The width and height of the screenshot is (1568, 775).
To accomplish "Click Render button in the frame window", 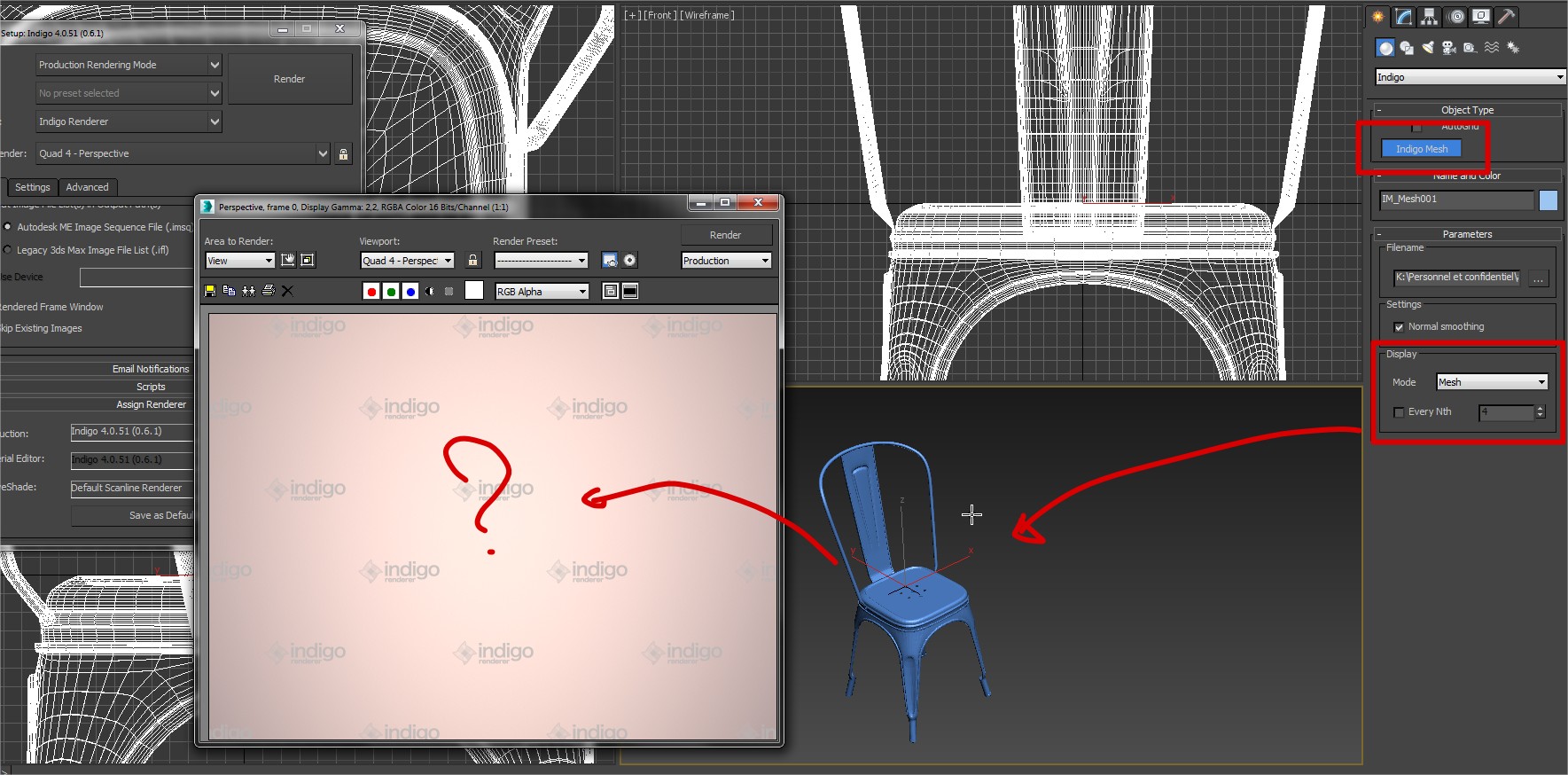I will 726,235.
